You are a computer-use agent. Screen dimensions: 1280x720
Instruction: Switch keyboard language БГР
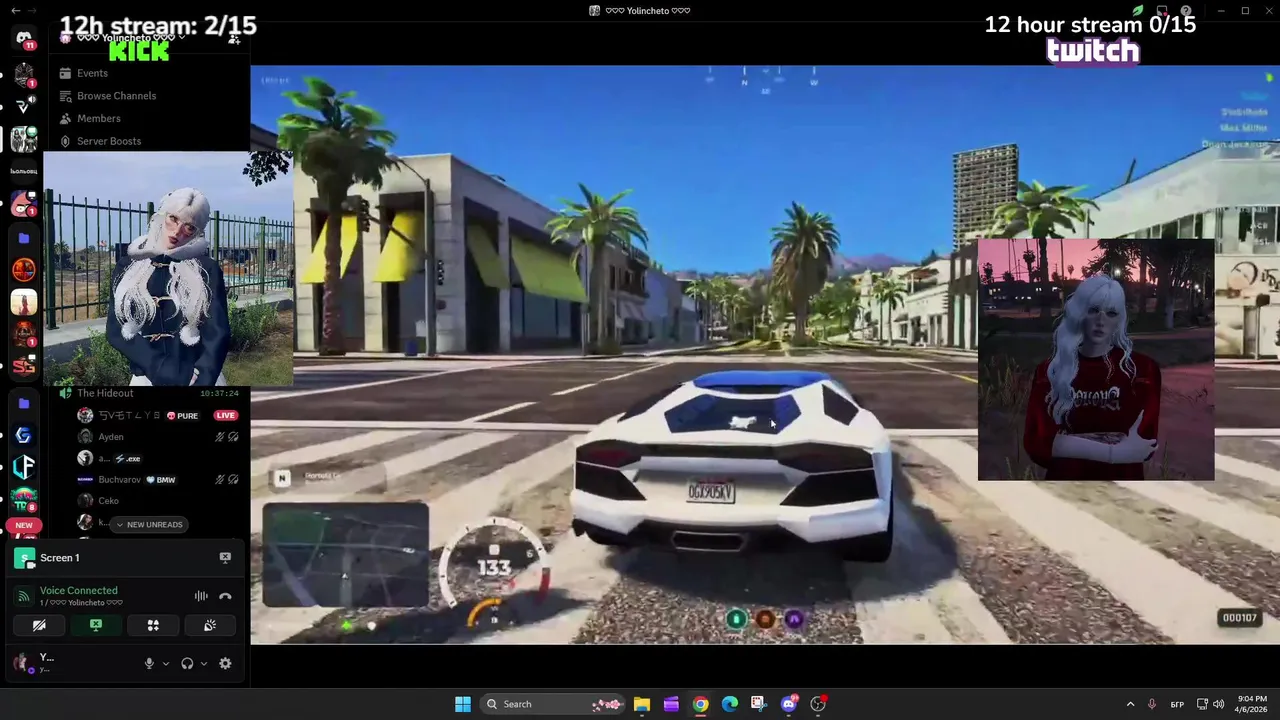click(x=1178, y=704)
